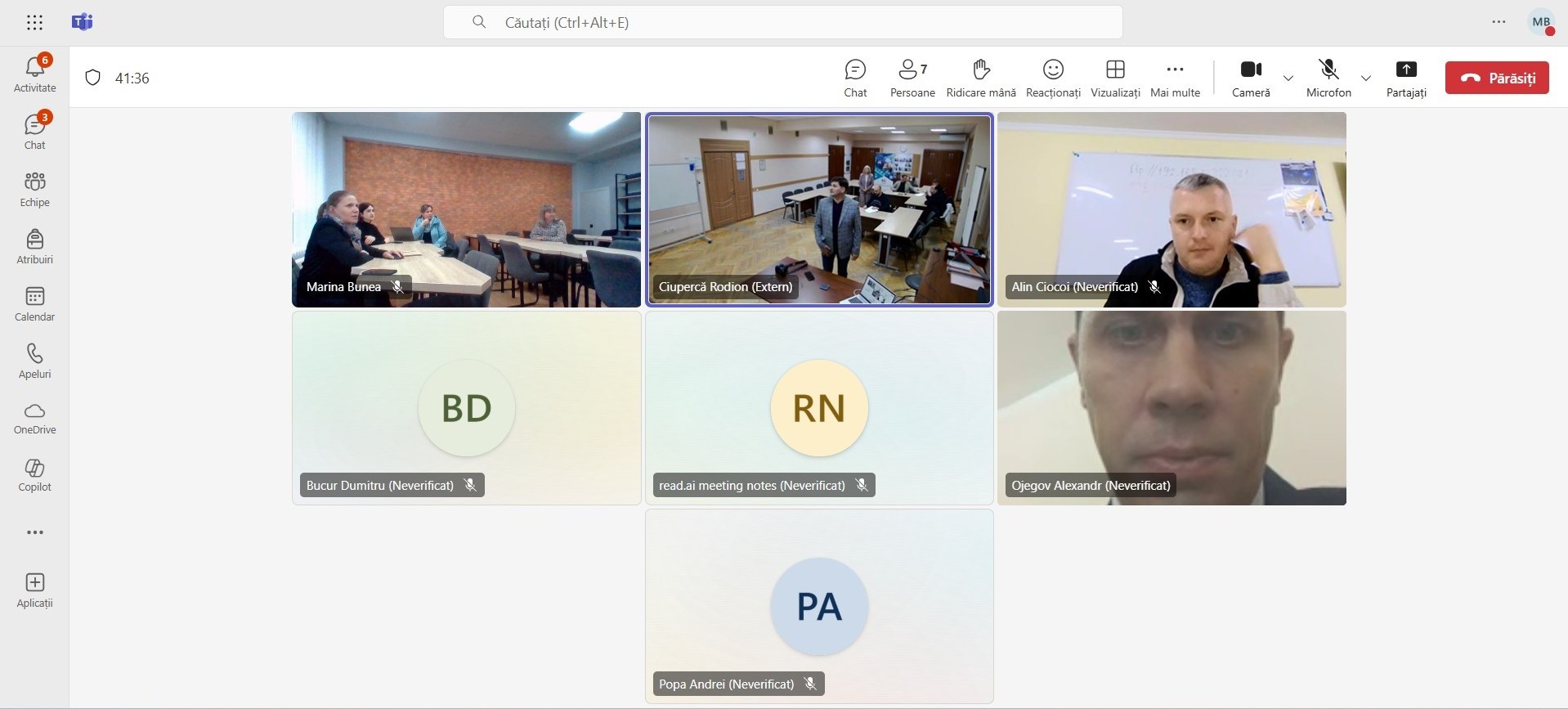Open Apeluri calls section
1568x709 pixels.
point(34,360)
